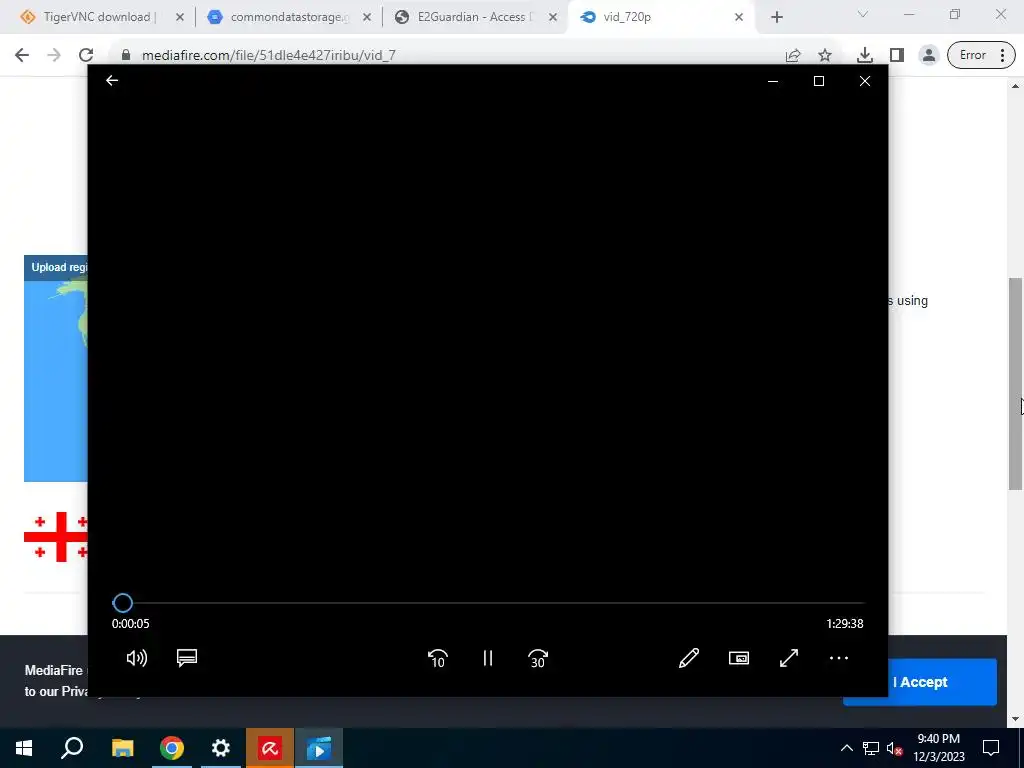Share this page from the address bar
Image resolution: width=1024 pixels, height=768 pixels.
[x=793, y=55]
